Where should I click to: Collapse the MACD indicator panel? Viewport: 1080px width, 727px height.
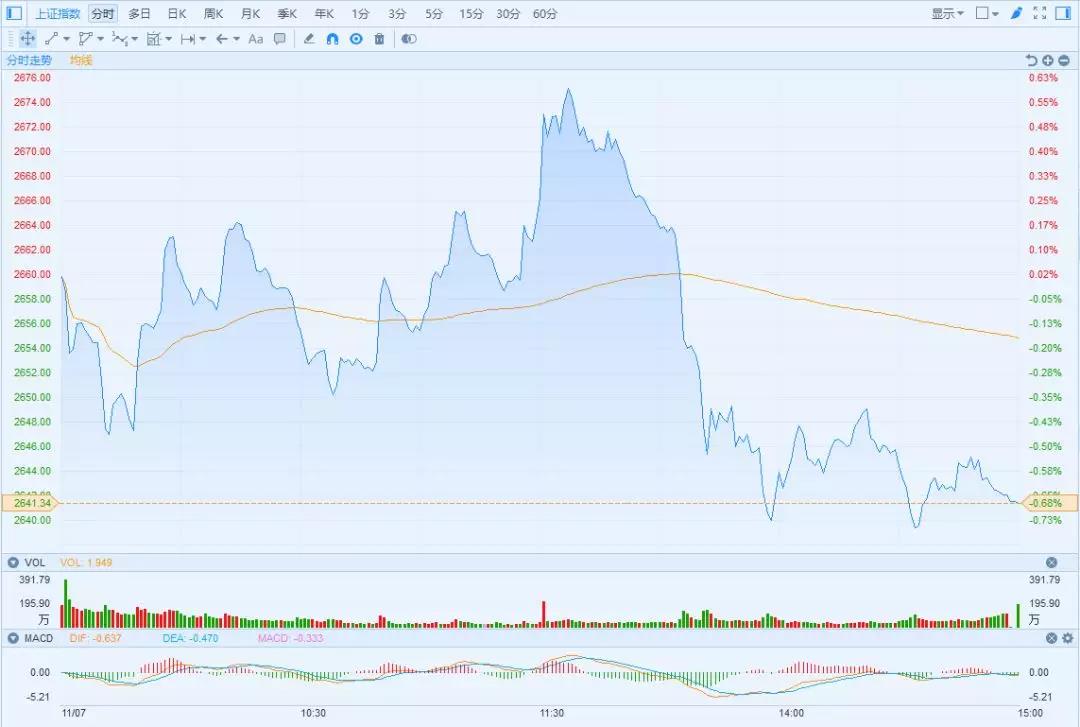(12, 638)
